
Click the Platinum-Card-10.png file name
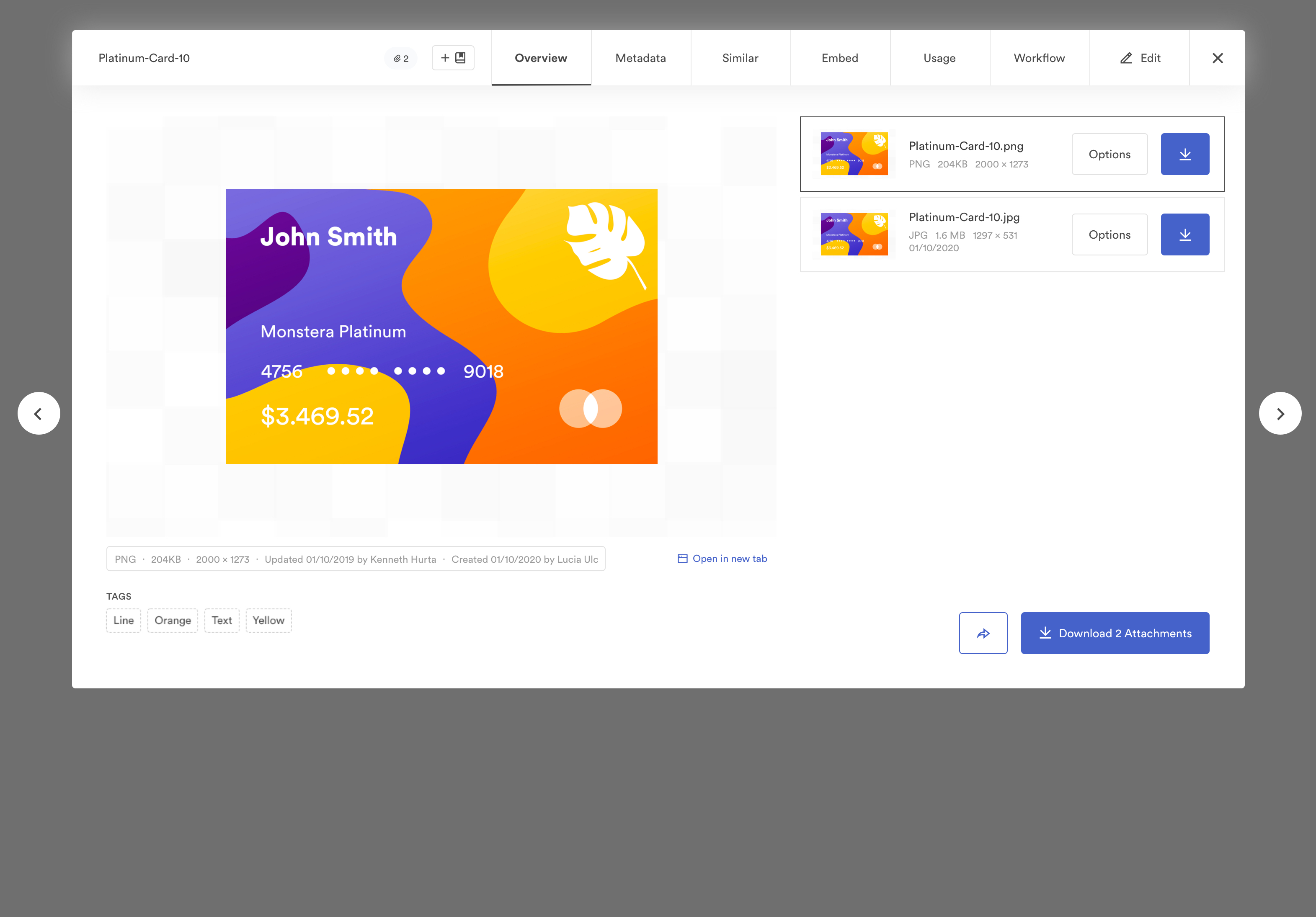tap(966, 146)
